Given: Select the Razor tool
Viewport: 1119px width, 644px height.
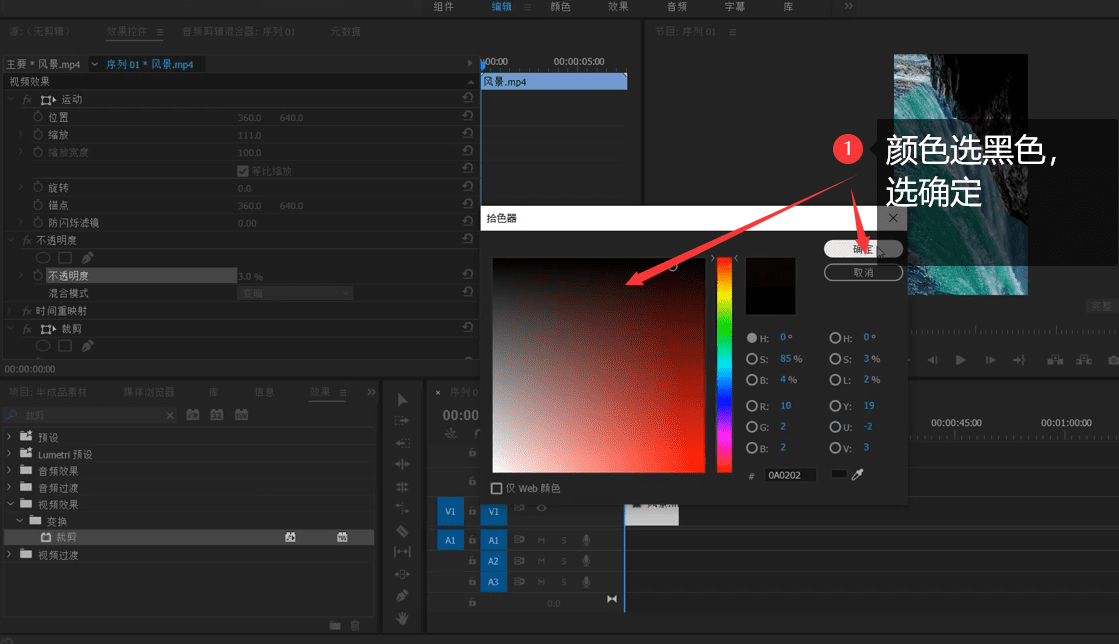Looking at the screenshot, I should click(402, 530).
